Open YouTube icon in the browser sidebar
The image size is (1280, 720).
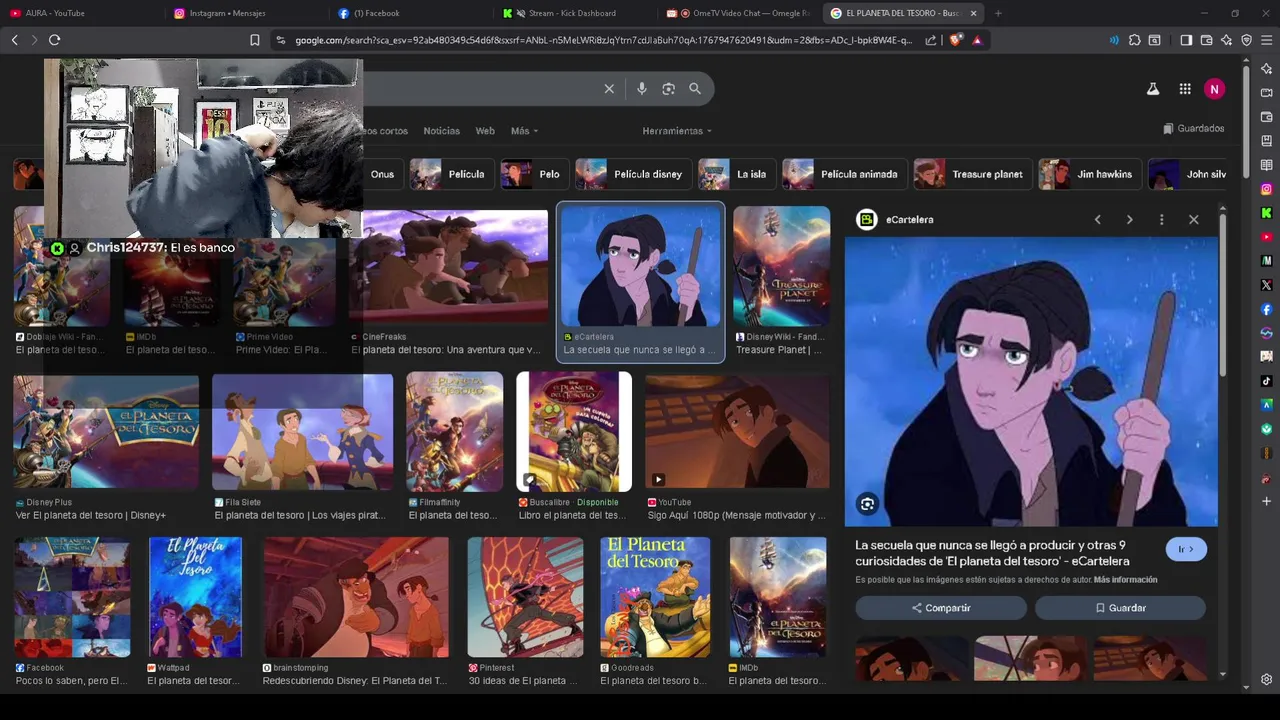[1266, 237]
